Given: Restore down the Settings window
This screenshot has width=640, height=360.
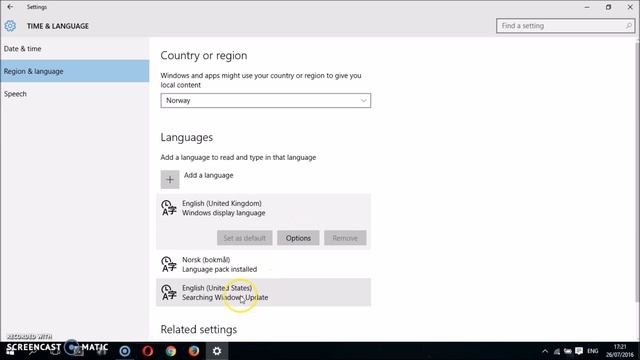Looking at the screenshot, I should pyautogui.click(x=608, y=7).
